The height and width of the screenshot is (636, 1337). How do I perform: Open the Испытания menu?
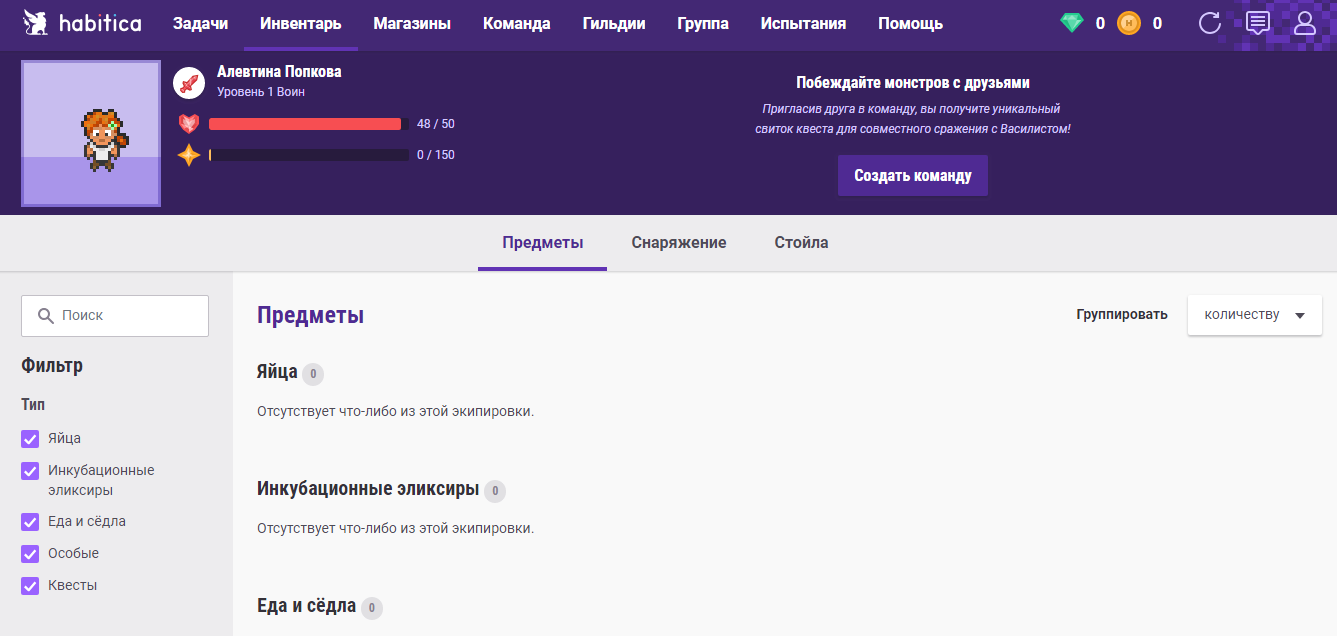[x=803, y=24]
